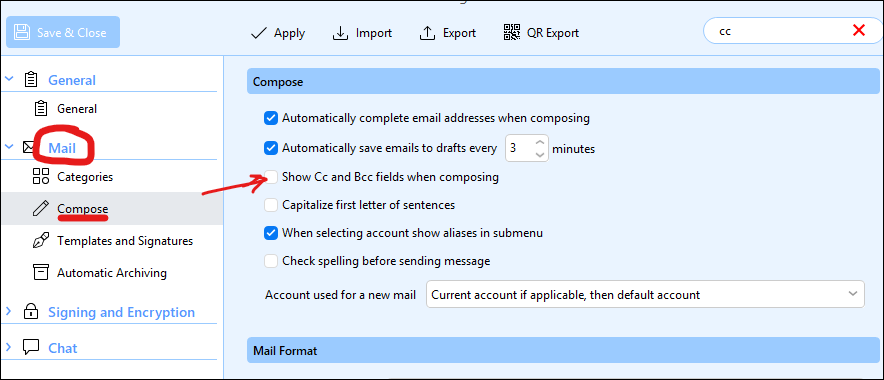Select the Chat section heading

coord(63,348)
